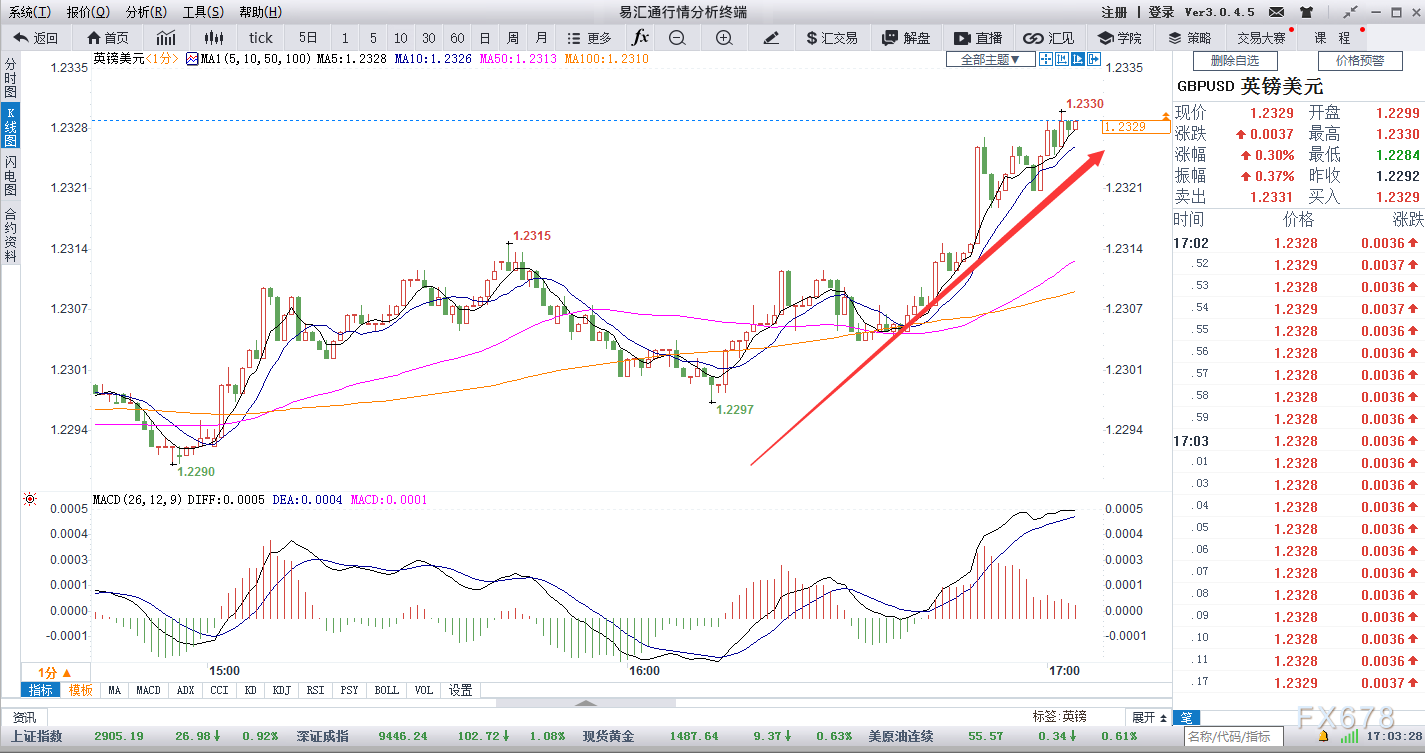Open the 首页 home page
This screenshot has height=753, width=1425.
pyautogui.click(x=108, y=38)
